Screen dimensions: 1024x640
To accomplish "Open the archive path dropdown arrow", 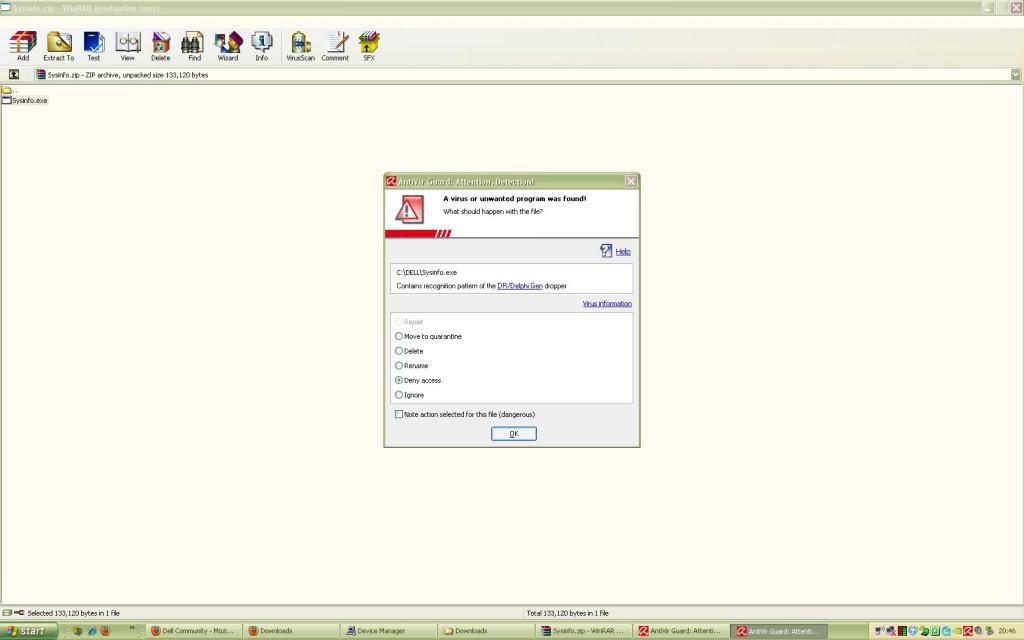I will [x=1016, y=74].
